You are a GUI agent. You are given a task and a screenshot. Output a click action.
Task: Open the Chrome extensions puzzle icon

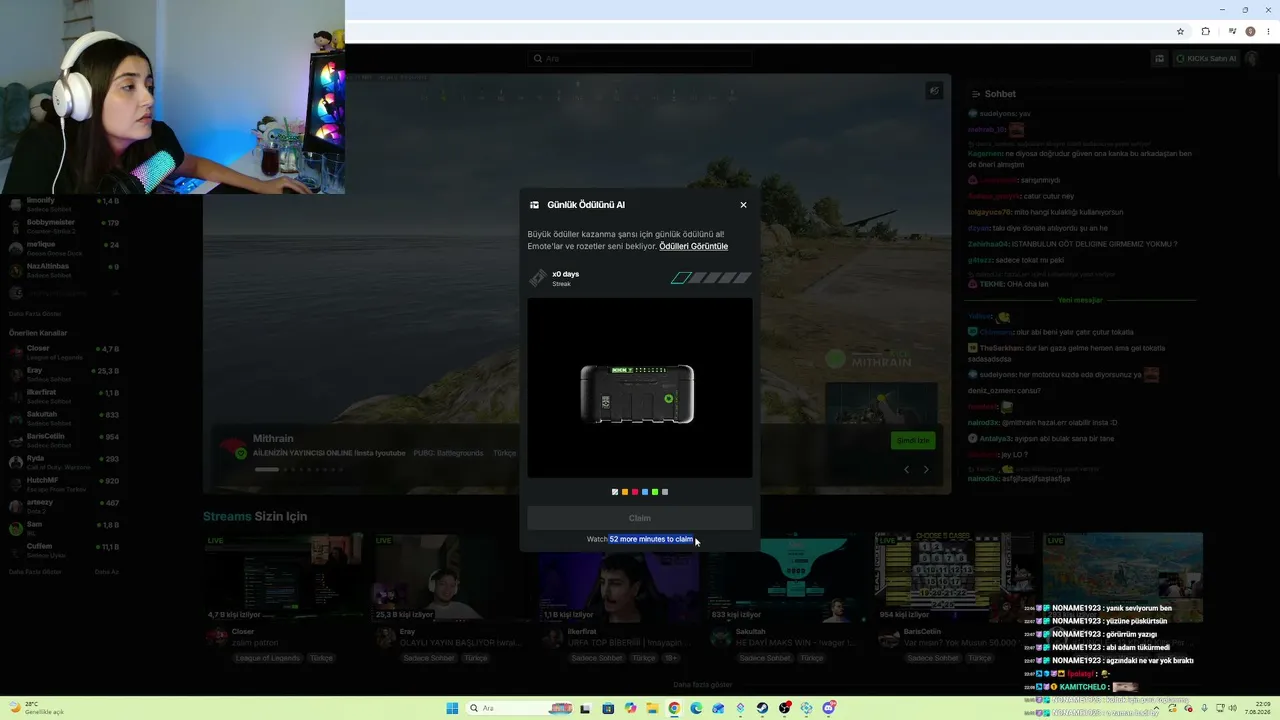(x=1206, y=31)
